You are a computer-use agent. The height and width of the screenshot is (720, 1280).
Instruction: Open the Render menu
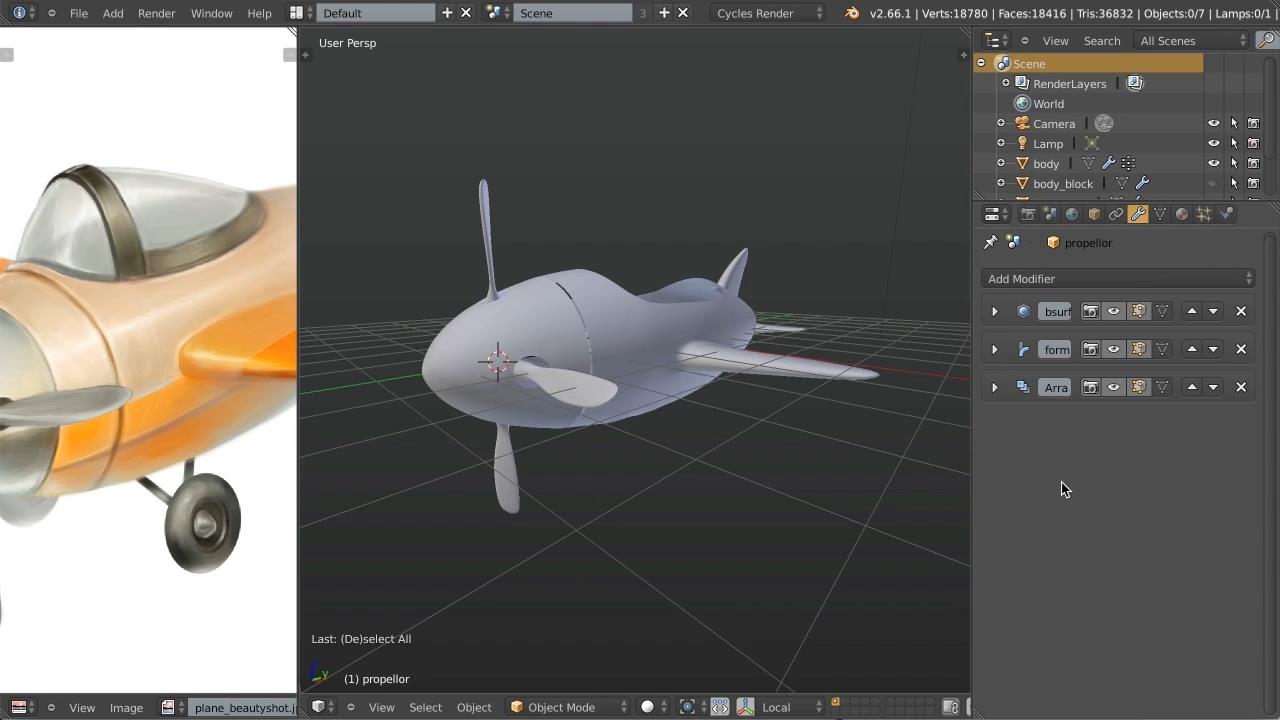(x=156, y=13)
